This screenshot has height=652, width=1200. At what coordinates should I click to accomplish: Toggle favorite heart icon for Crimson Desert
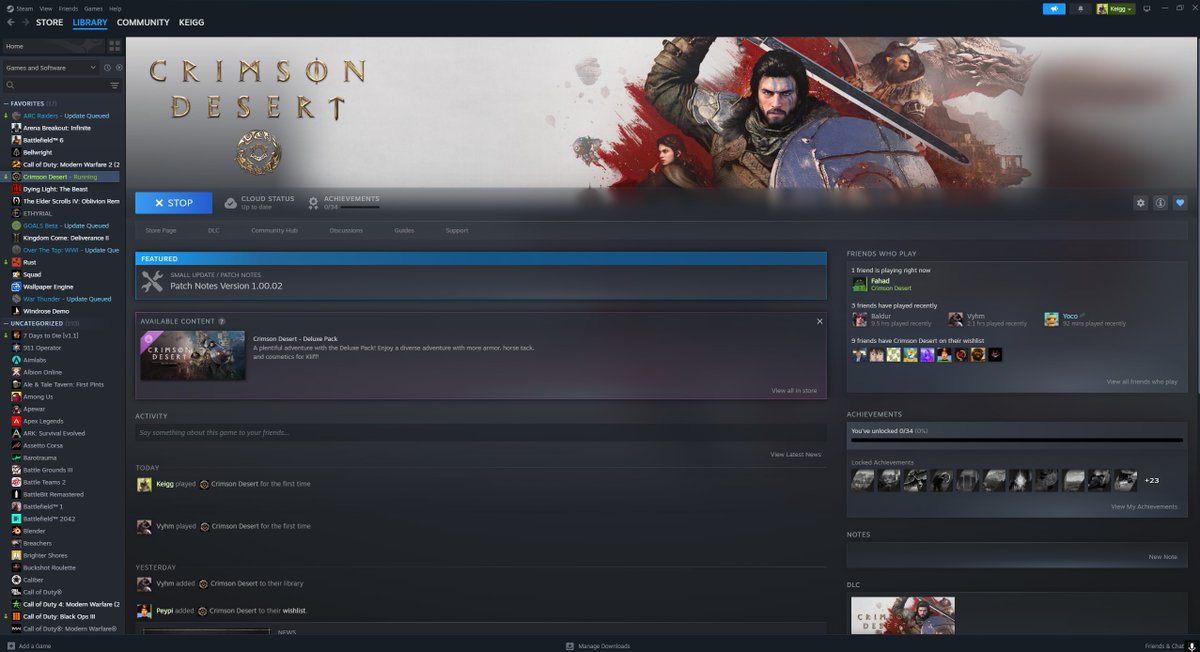point(1180,203)
